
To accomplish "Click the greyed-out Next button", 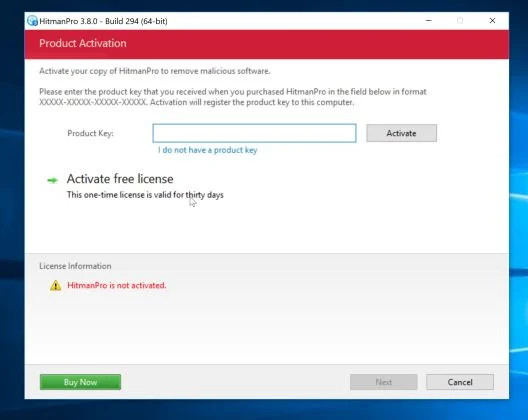I will [x=384, y=382].
